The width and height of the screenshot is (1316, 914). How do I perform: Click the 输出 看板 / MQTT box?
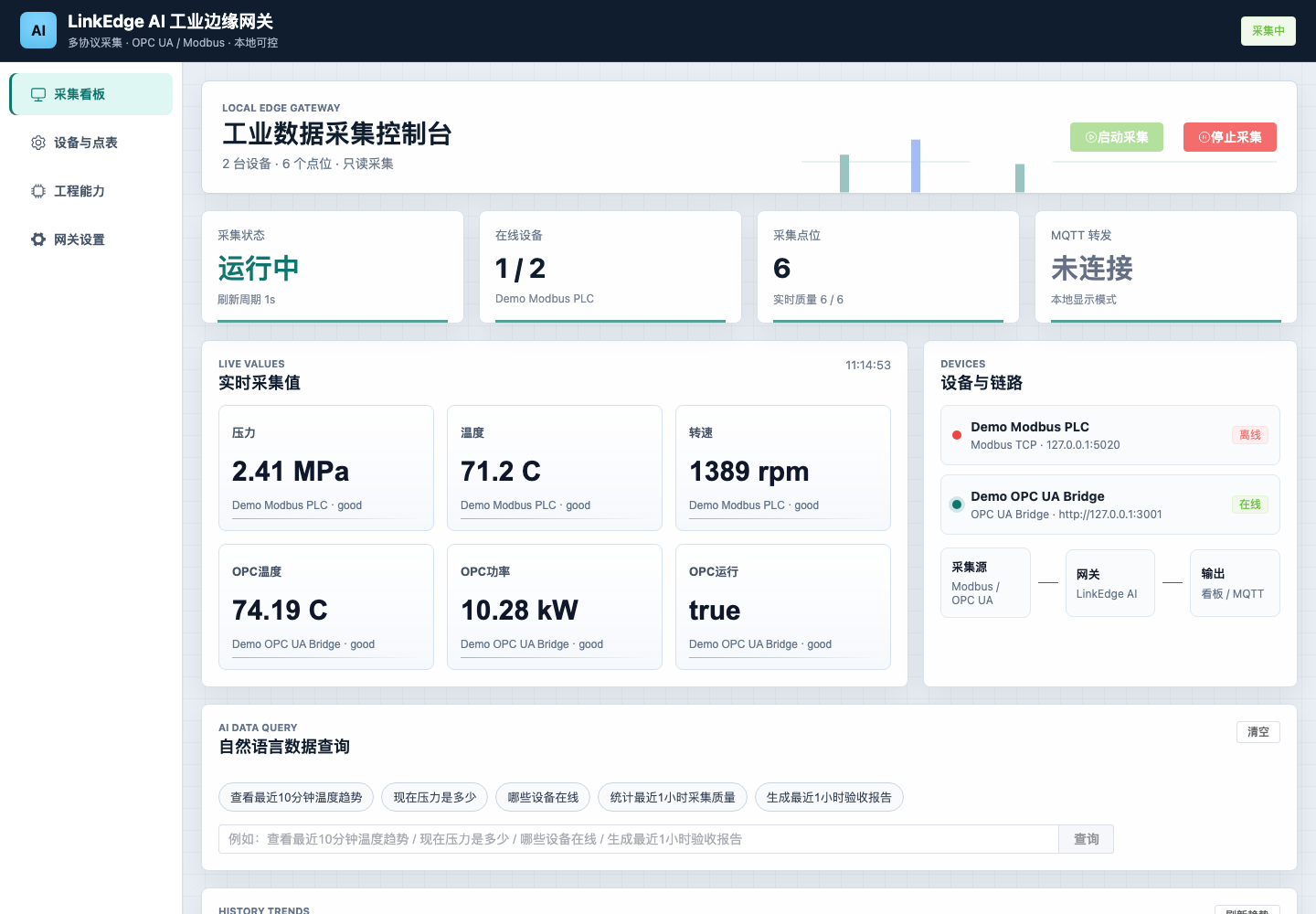click(x=1235, y=583)
